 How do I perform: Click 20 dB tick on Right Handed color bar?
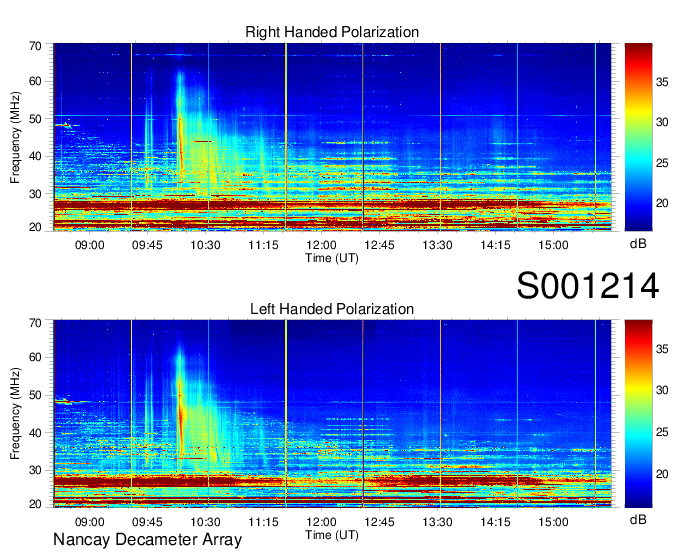click(662, 203)
